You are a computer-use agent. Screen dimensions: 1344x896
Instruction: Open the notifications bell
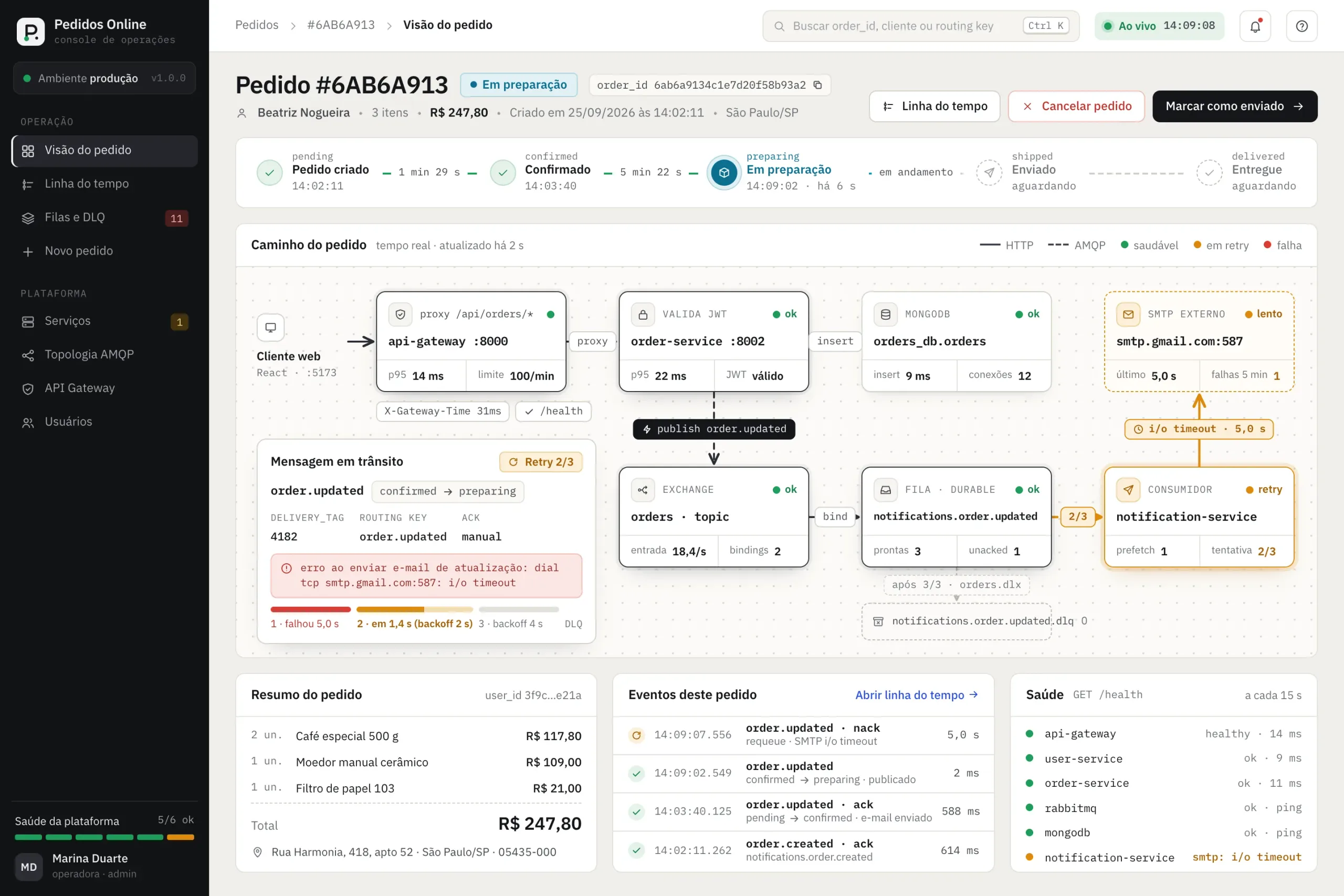(1255, 26)
